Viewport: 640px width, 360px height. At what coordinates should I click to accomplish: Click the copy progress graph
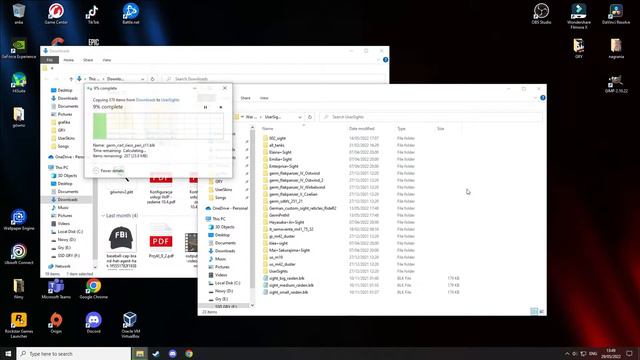pos(158,126)
